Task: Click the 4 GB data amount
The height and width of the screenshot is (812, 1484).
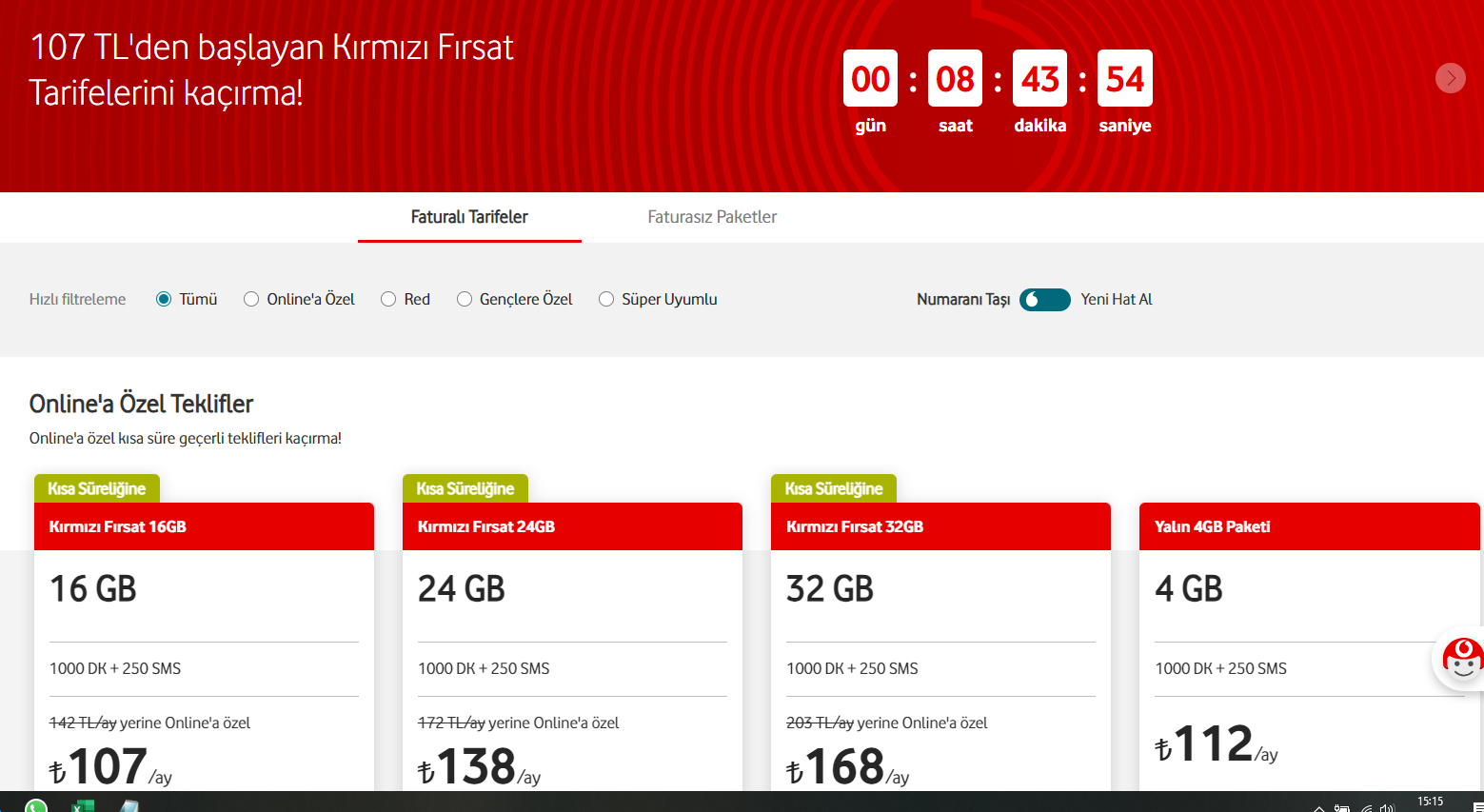Action: (x=1189, y=589)
